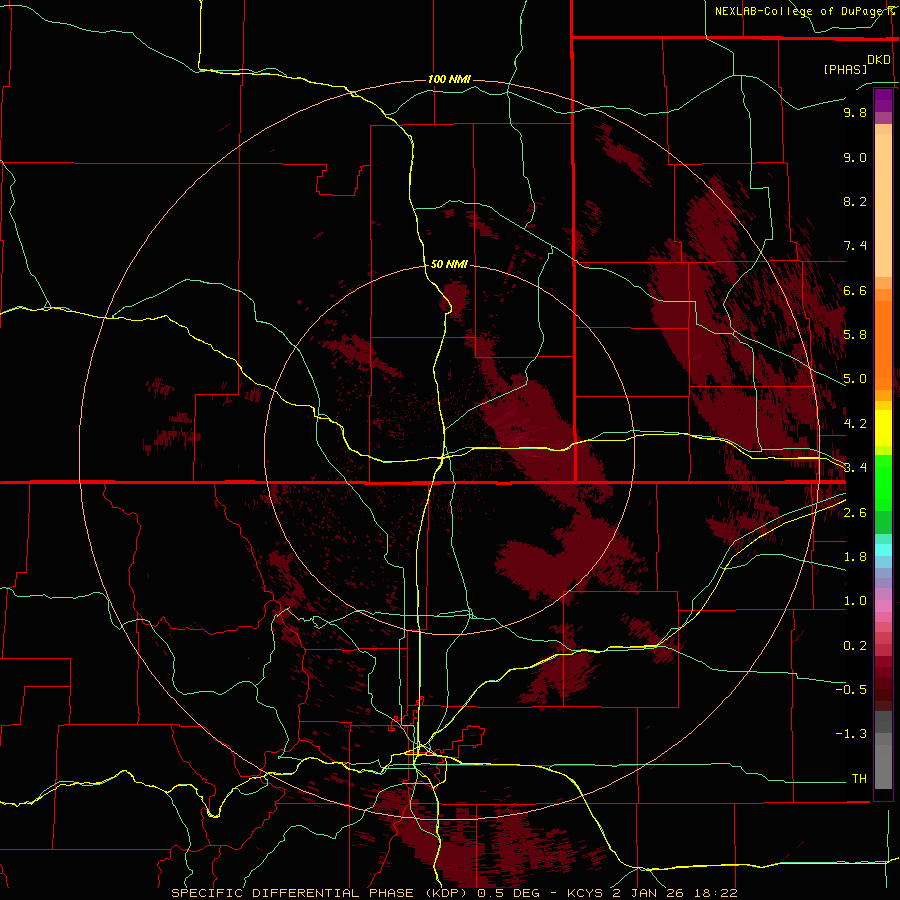
Task: Pick the yellow band of the color scale
Action: click(883, 428)
